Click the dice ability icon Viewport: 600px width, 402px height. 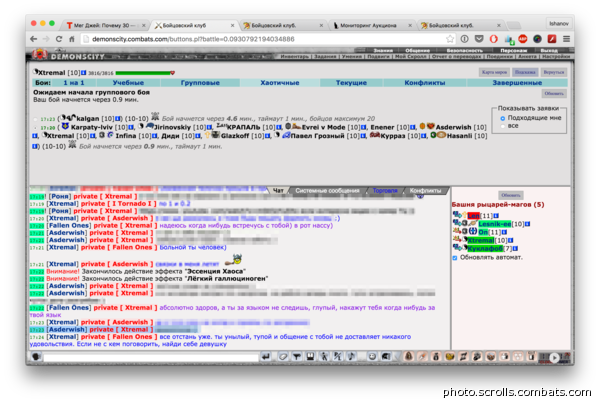[518, 356]
